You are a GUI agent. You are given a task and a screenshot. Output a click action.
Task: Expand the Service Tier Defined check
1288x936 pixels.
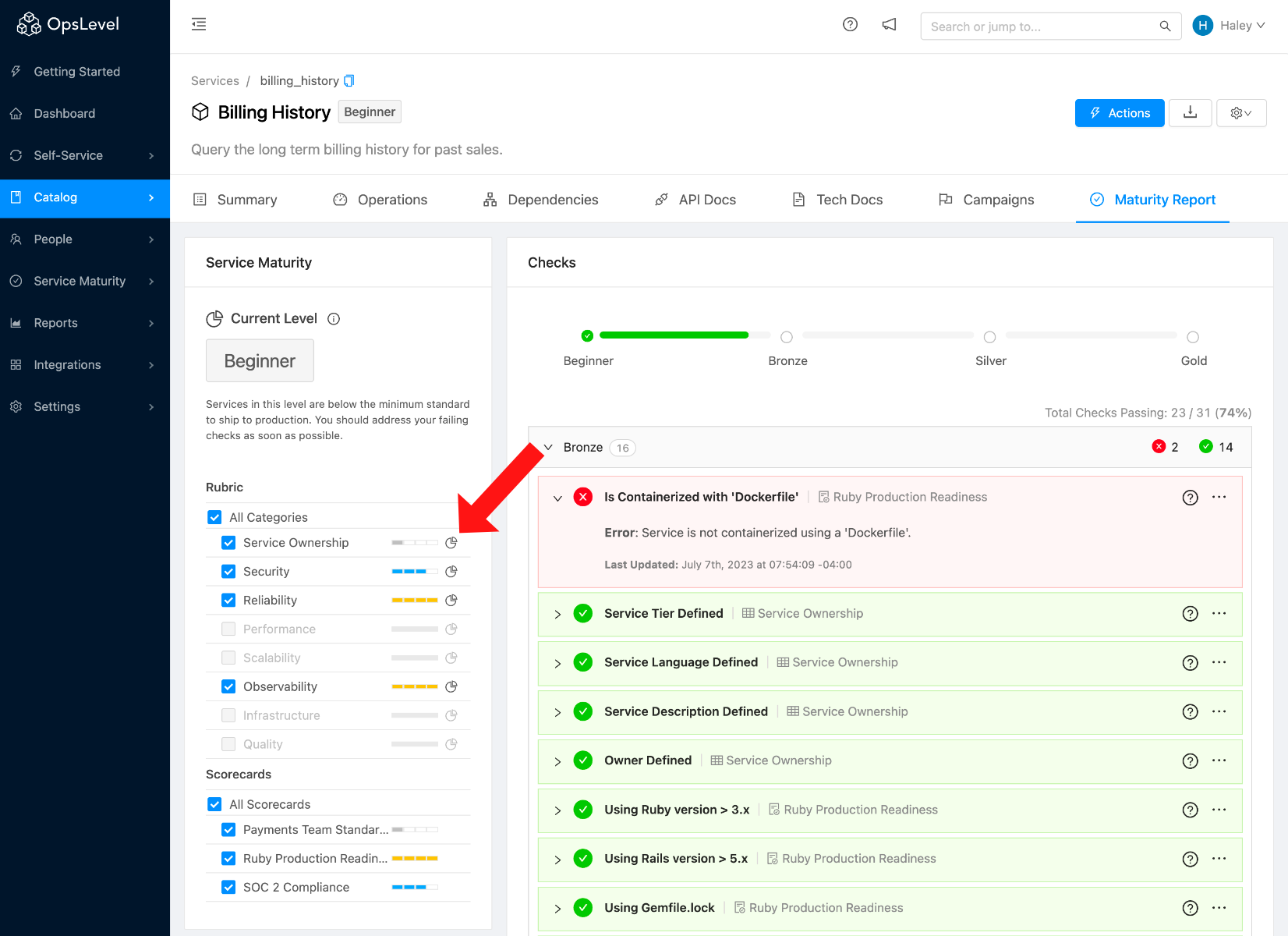coord(557,615)
